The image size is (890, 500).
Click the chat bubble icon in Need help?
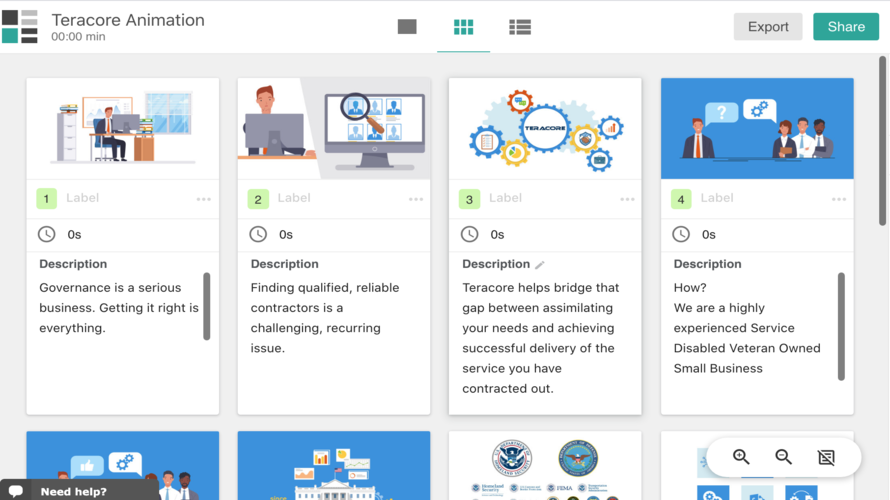16,491
